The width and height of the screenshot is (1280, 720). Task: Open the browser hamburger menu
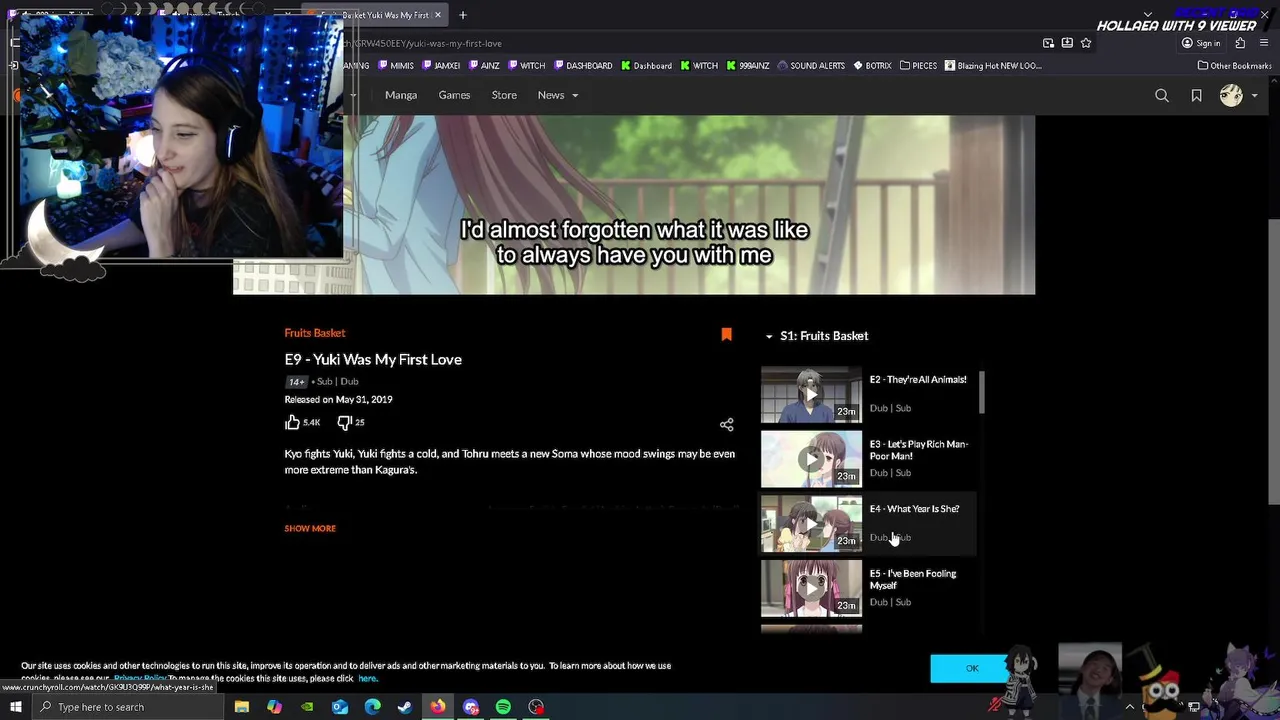click(x=1266, y=43)
